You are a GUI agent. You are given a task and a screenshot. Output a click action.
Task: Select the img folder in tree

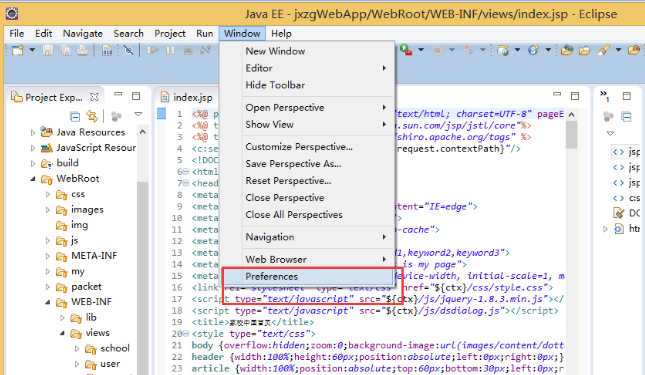point(72,225)
